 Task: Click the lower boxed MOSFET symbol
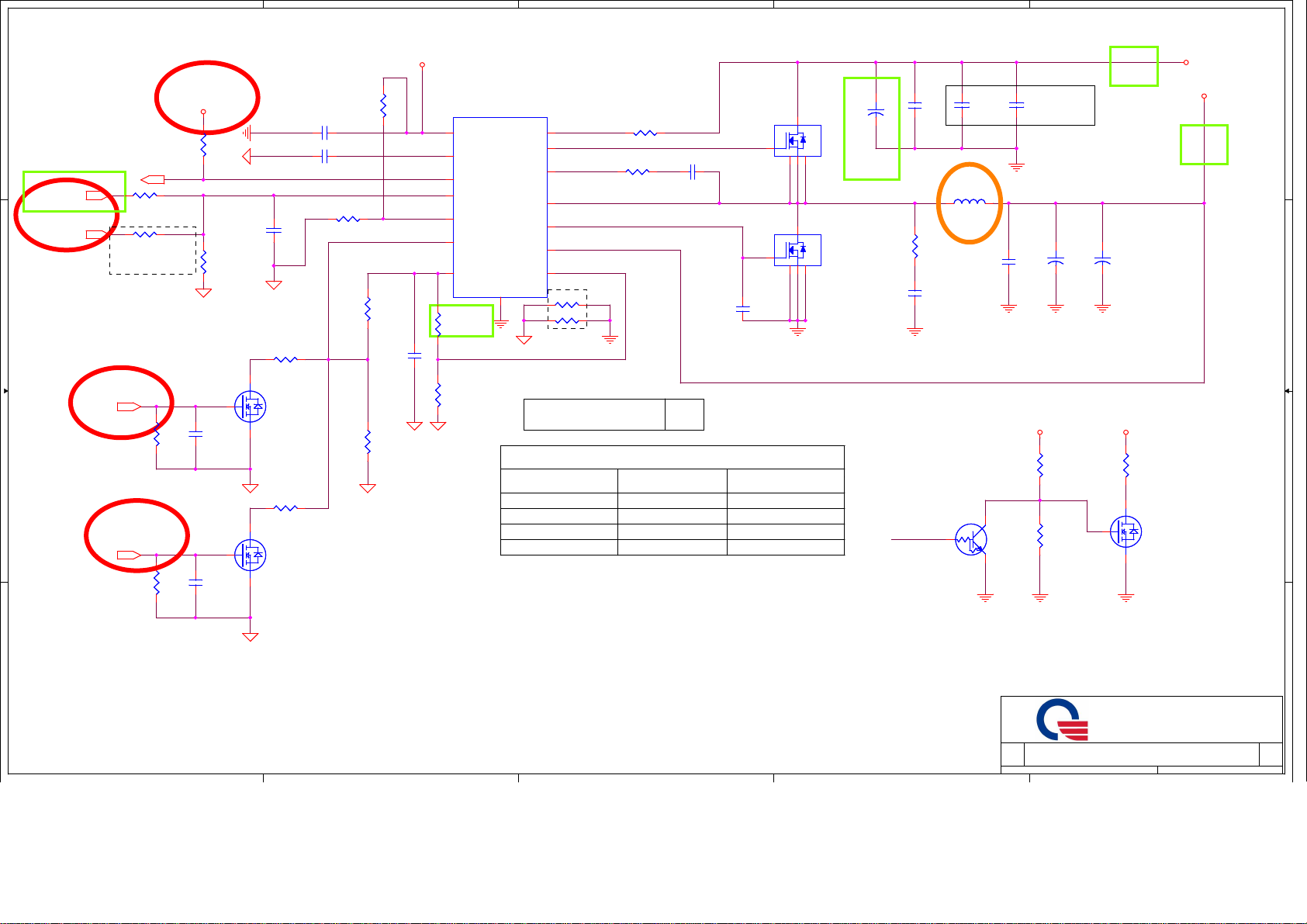[x=797, y=250]
